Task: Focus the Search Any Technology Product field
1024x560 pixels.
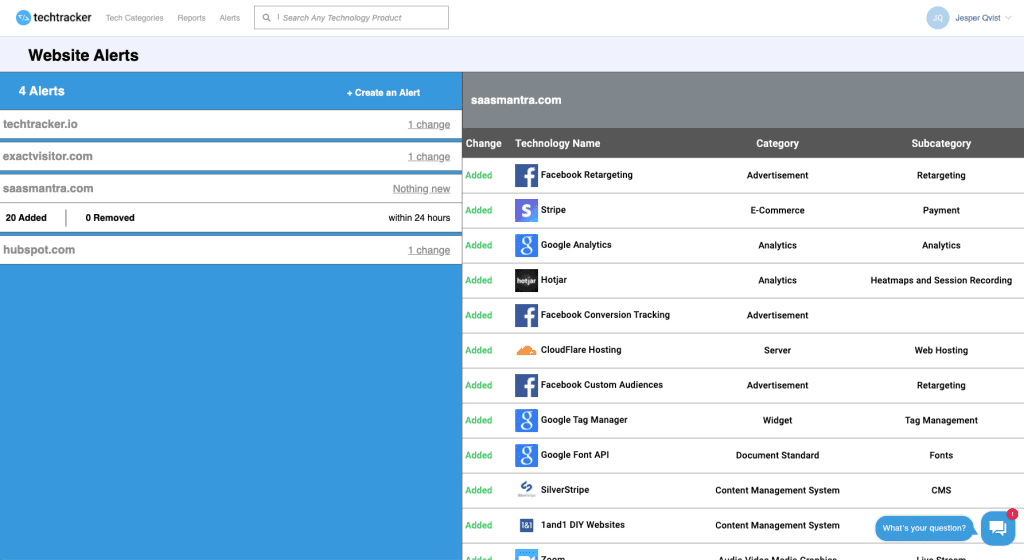Action: 351,18
